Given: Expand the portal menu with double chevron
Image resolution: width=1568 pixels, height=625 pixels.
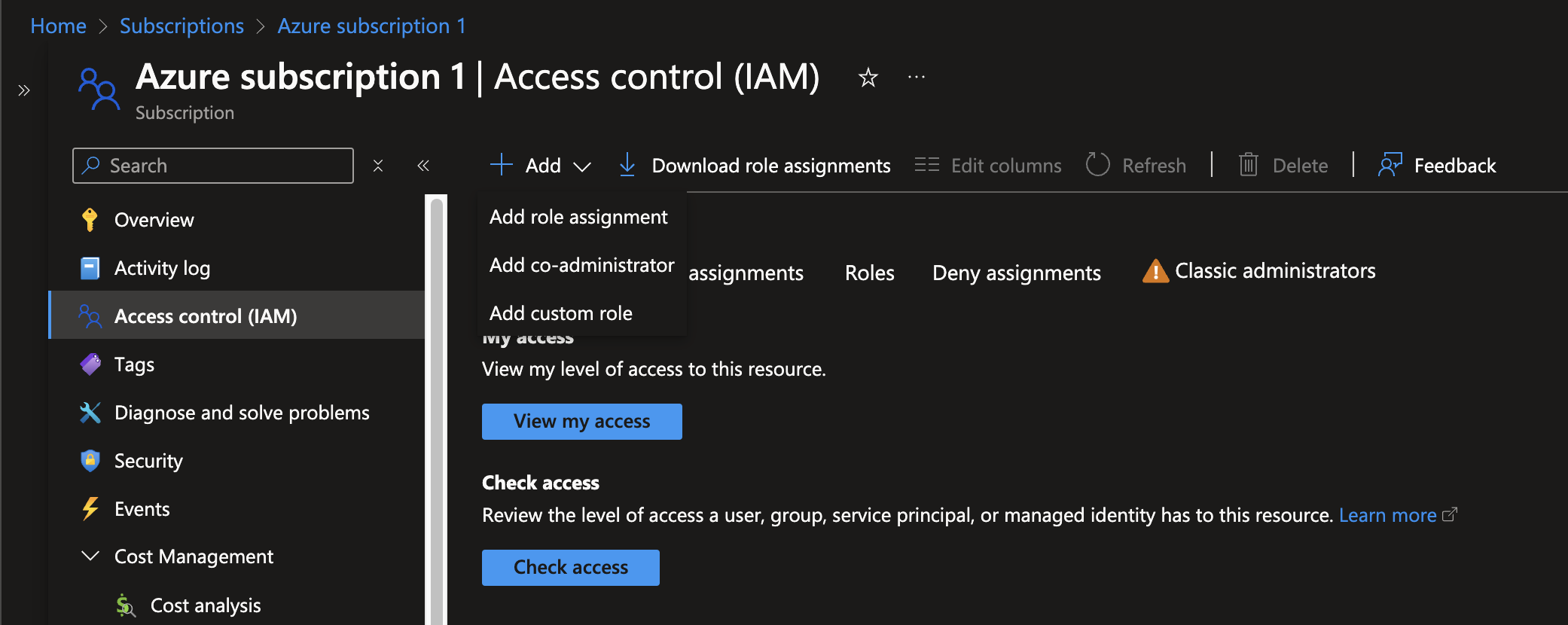Looking at the screenshot, I should click(x=24, y=90).
